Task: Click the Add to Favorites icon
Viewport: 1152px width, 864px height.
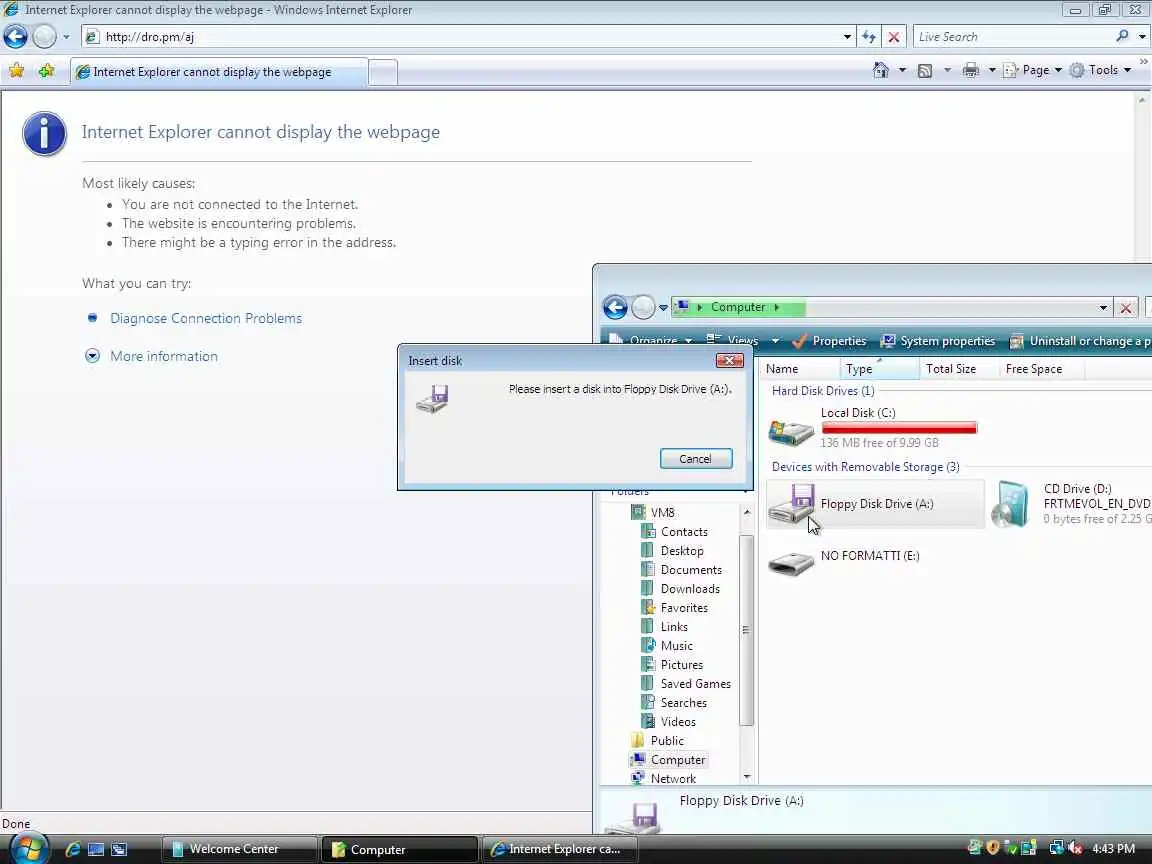Action: (46, 71)
